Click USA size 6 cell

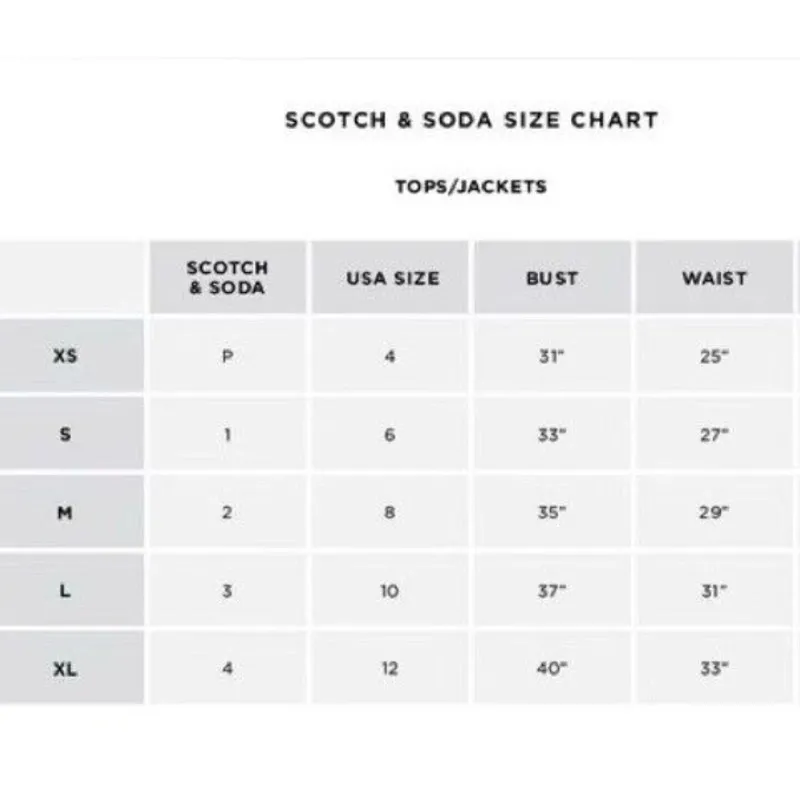tap(390, 434)
